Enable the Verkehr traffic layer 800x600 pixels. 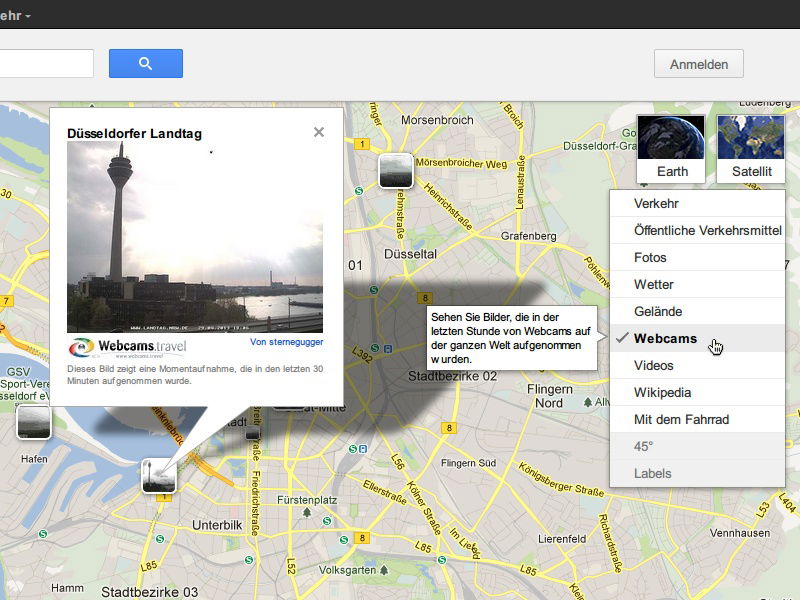(x=697, y=204)
